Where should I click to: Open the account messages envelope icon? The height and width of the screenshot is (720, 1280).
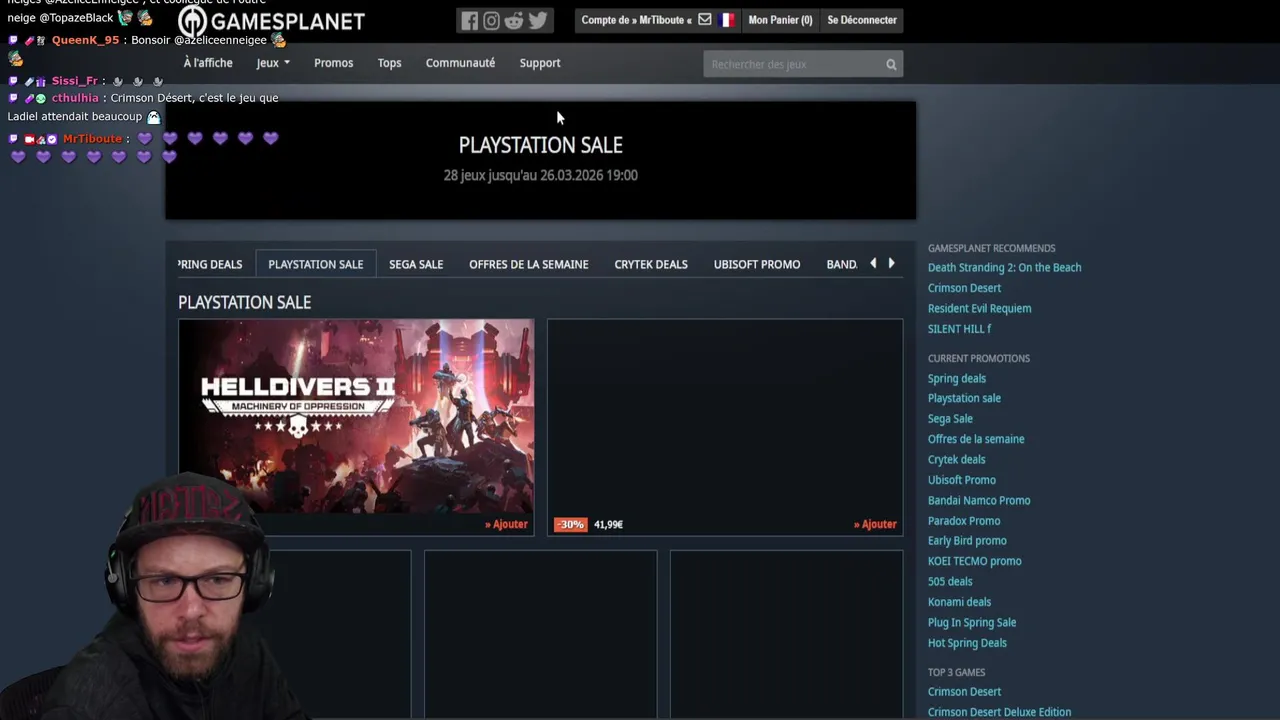(x=705, y=19)
